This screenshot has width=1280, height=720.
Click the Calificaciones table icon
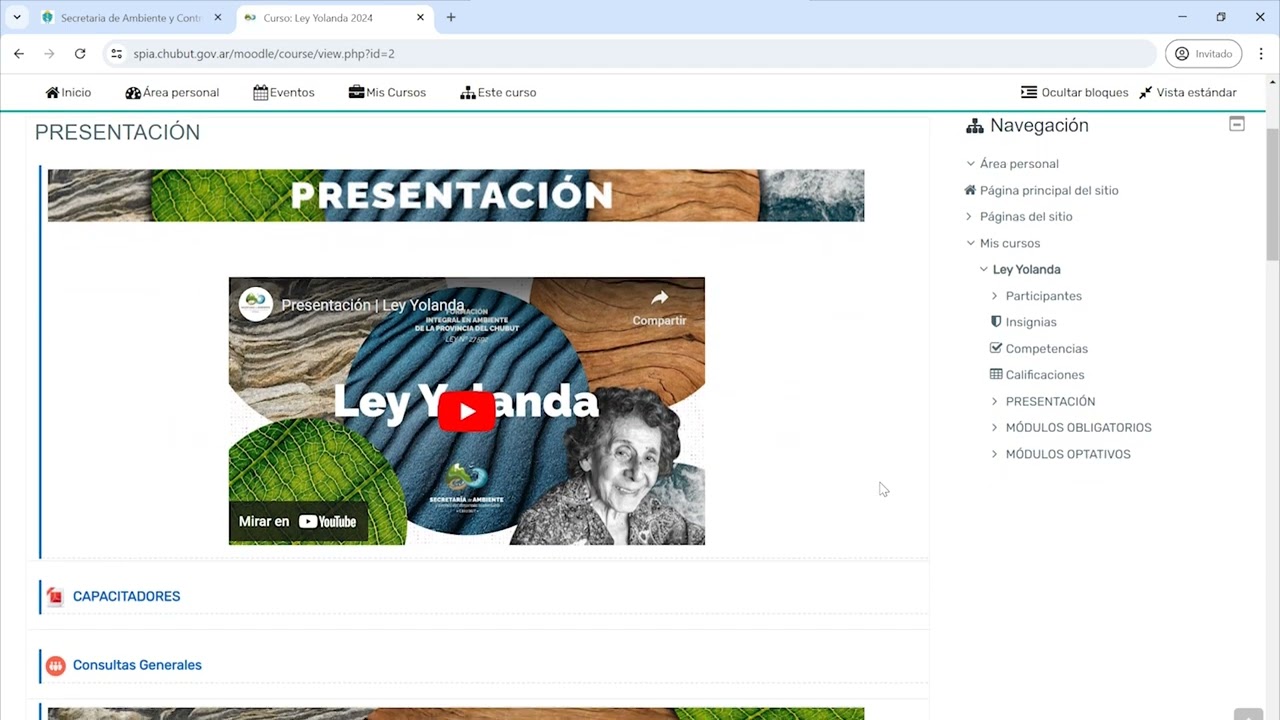point(996,374)
